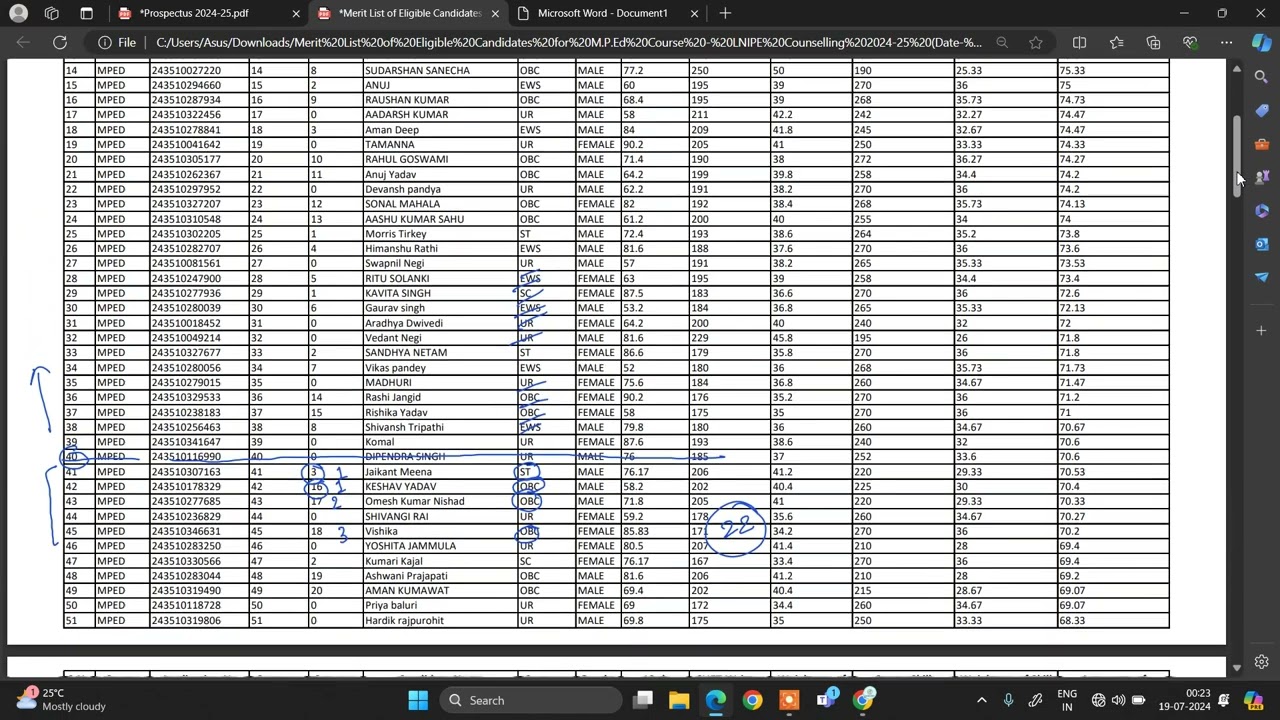Click the zoom magnifier in address bar

[x=1002, y=43]
